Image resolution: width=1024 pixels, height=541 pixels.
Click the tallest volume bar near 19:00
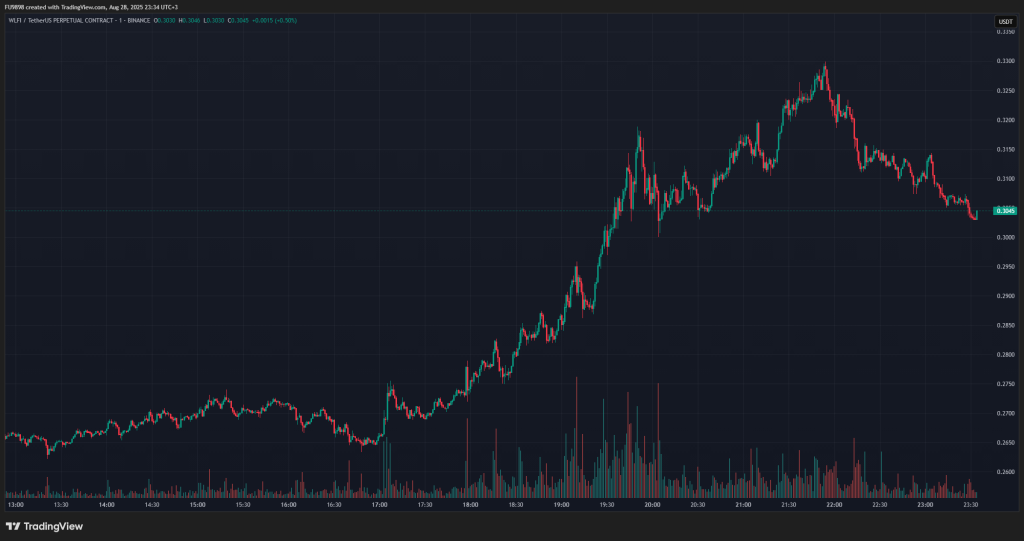577,437
